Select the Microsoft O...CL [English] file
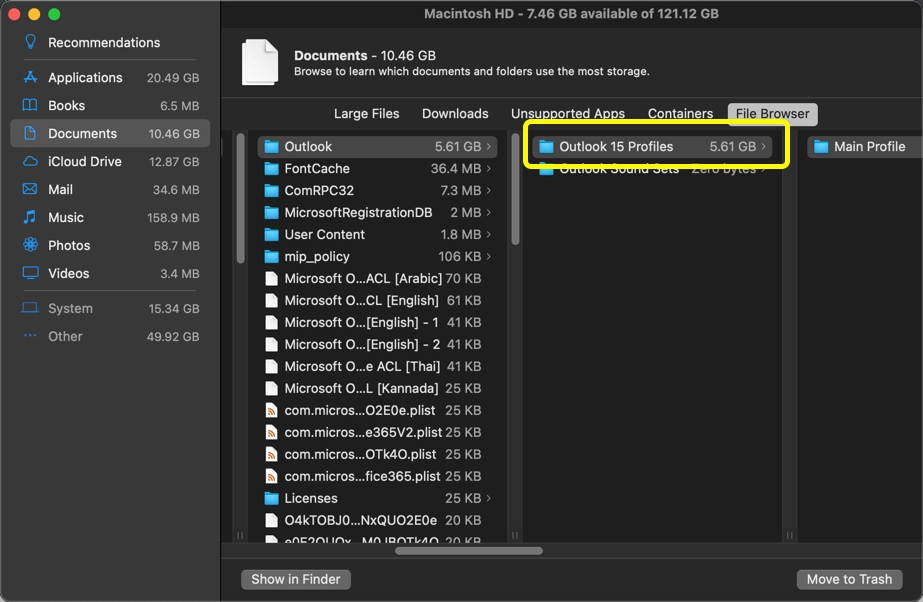 pyautogui.click(x=377, y=301)
